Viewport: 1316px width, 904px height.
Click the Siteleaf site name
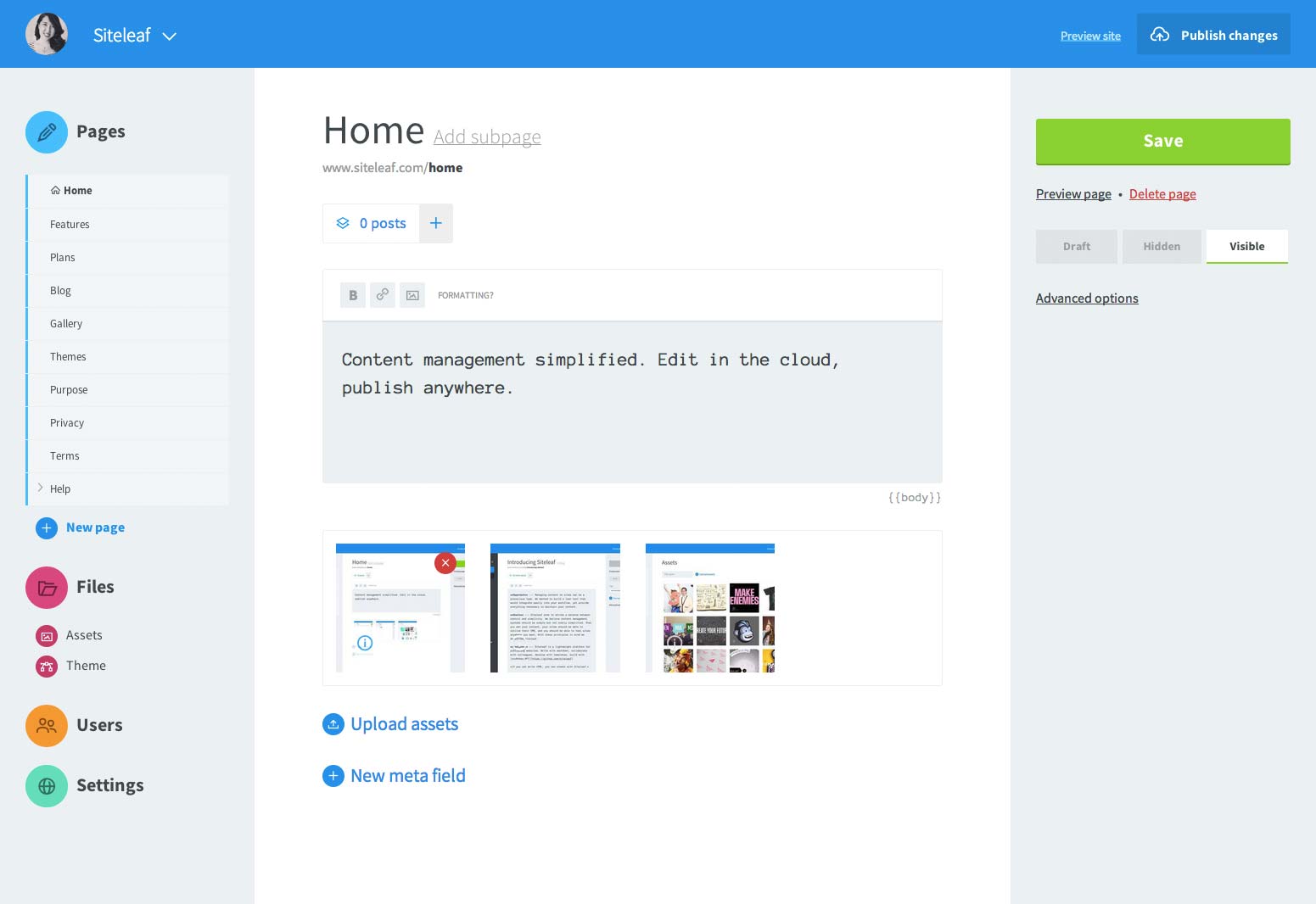click(121, 35)
